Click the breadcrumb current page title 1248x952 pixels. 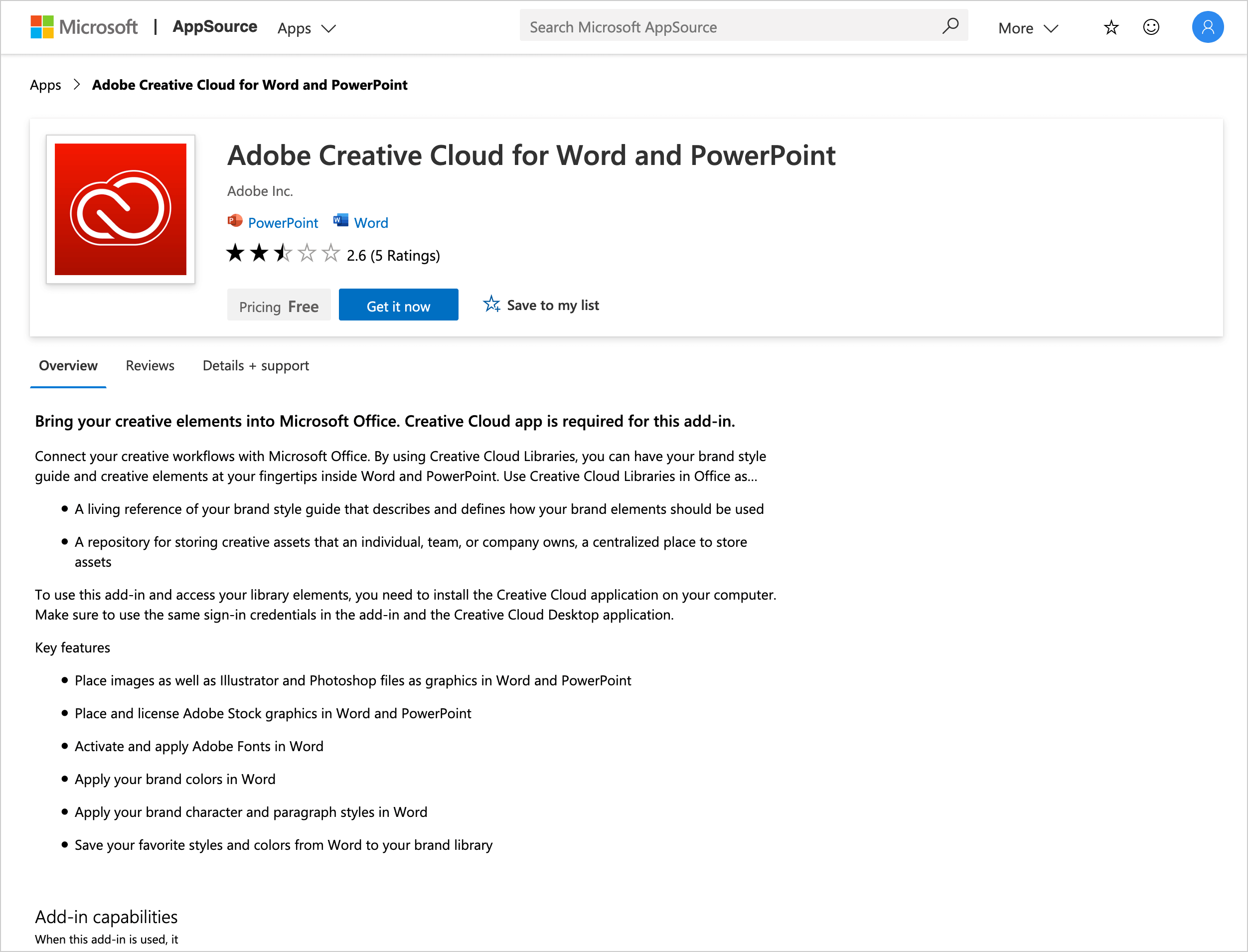(x=250, y=85)
